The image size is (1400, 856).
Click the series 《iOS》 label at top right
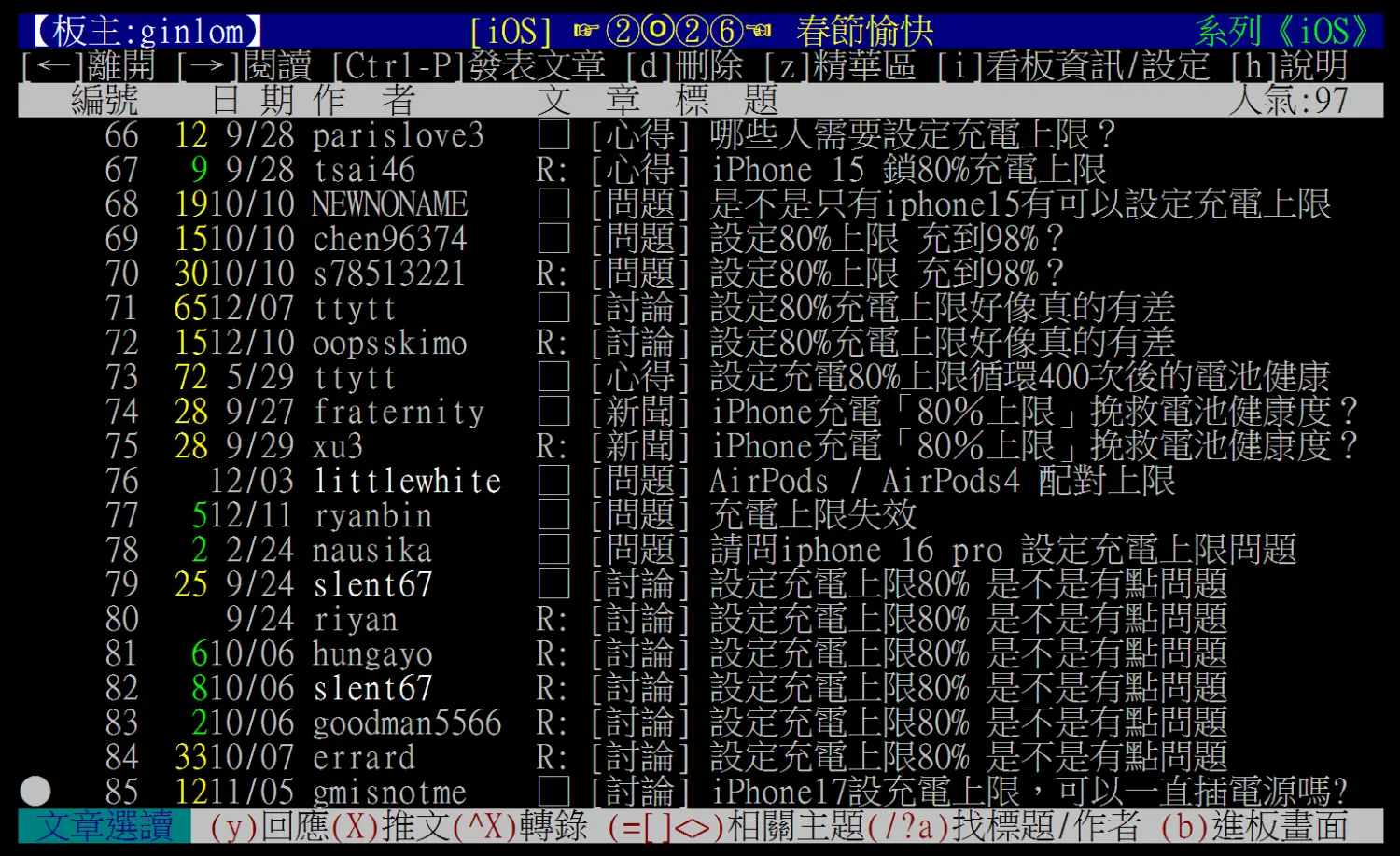point(1283,32)
